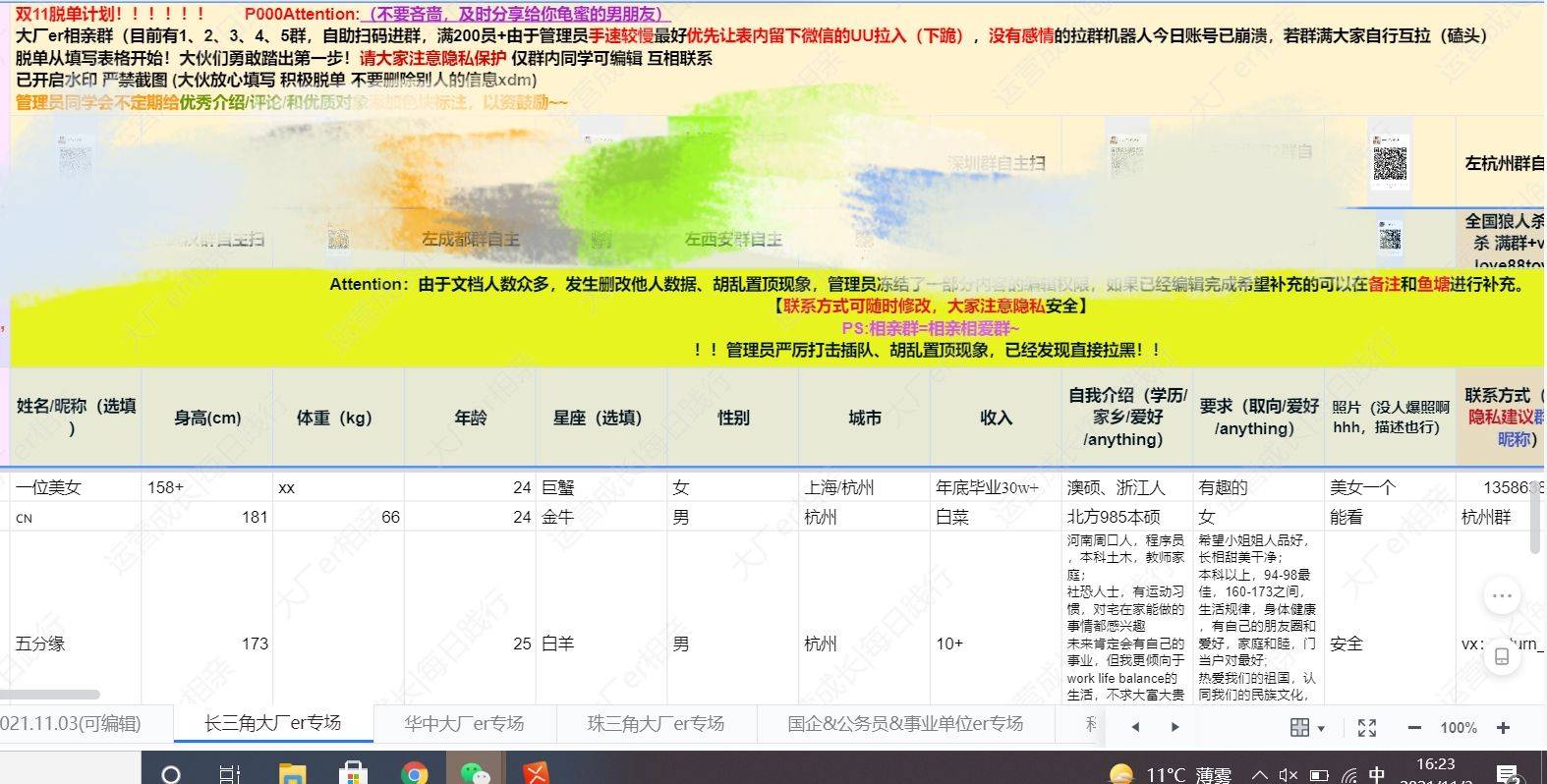
Task: Click the 性别 column header cell
Action: point(733,418)
